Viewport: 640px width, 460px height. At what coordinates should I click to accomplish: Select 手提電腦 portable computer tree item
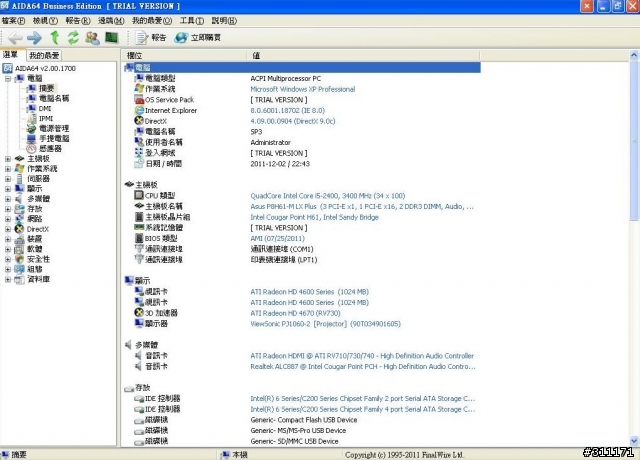(x=54, y=139)
